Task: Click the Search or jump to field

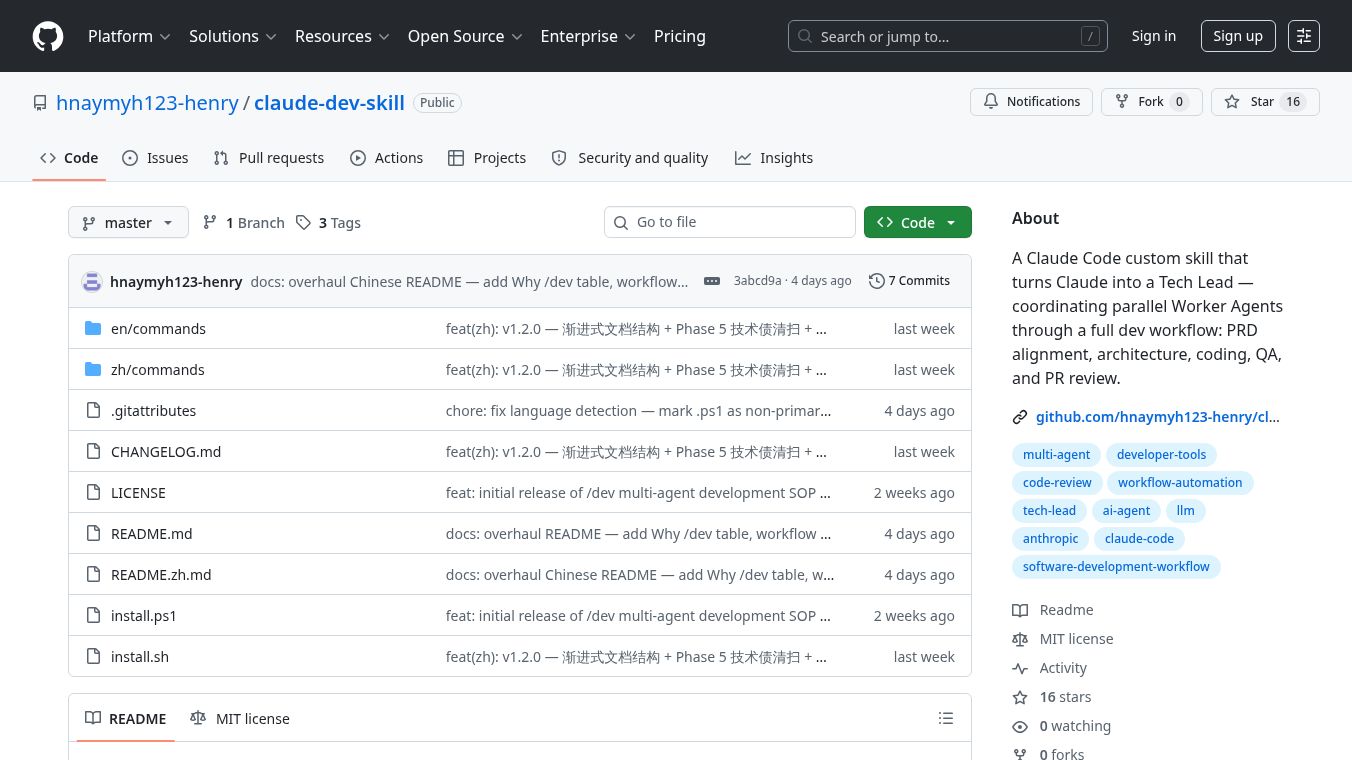Action: pyautogui.click(x=948, y=36)
